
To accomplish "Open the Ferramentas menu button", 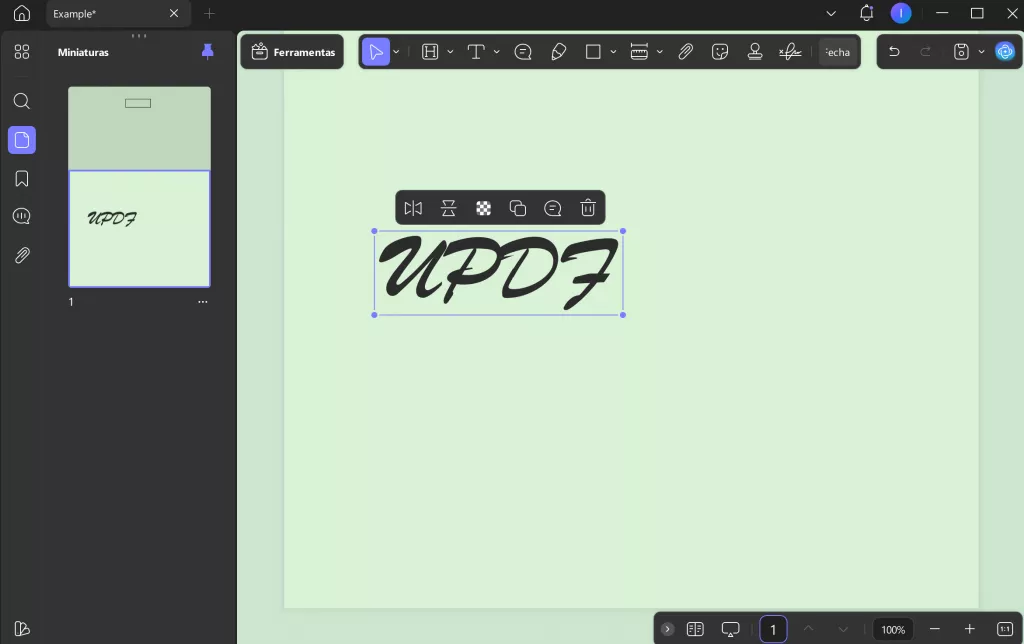I will pos(293,52).
